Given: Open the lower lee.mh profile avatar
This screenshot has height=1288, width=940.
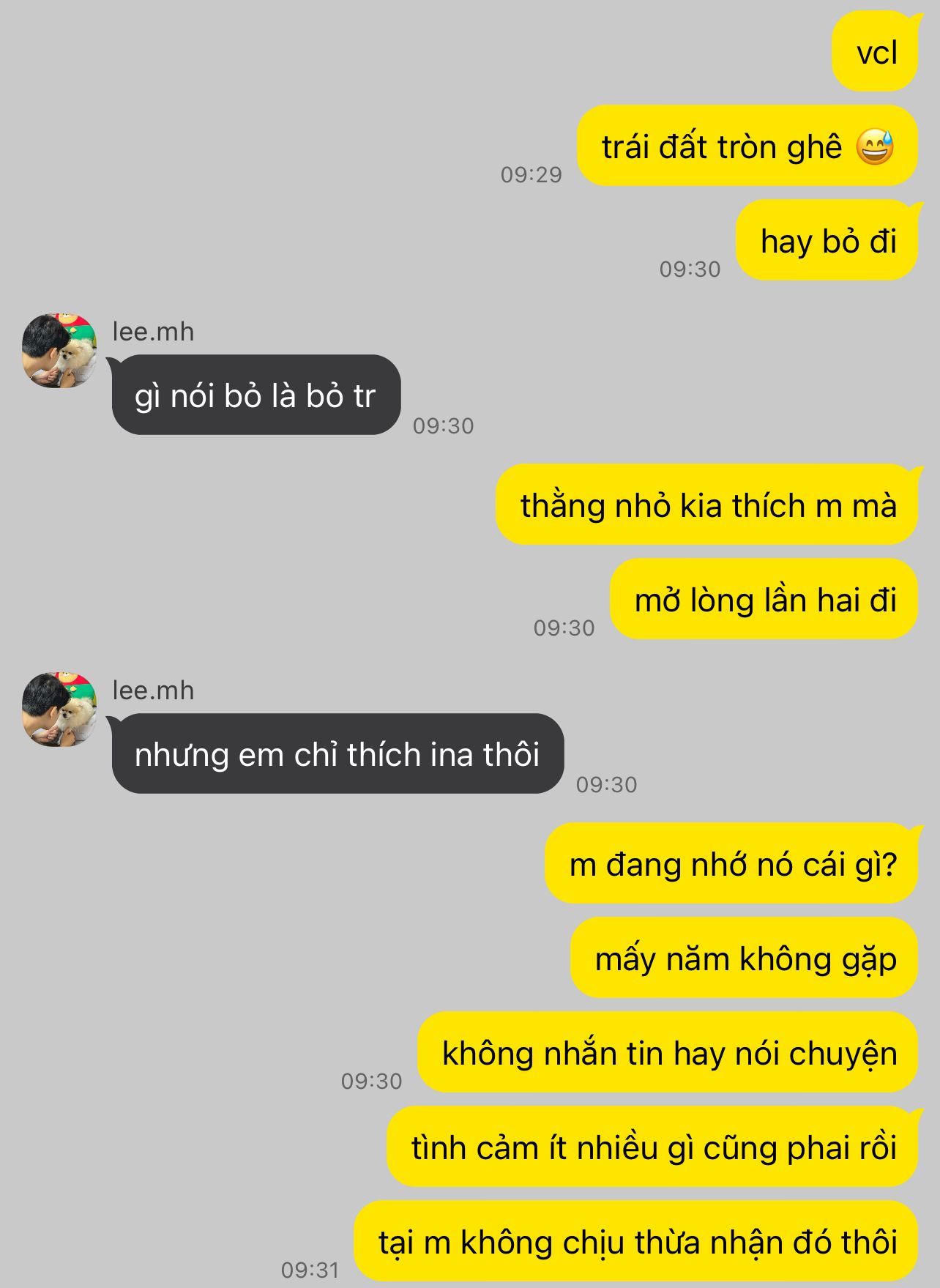Looking at the screenshot, I should (x=59, y=710).
